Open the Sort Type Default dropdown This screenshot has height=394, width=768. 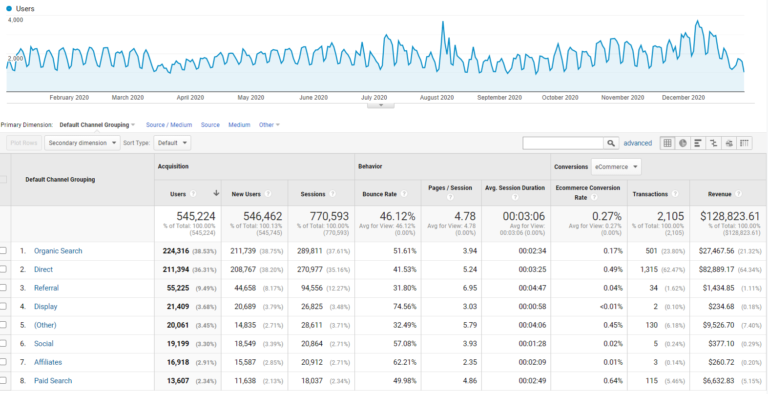click(x=172, y=143)
